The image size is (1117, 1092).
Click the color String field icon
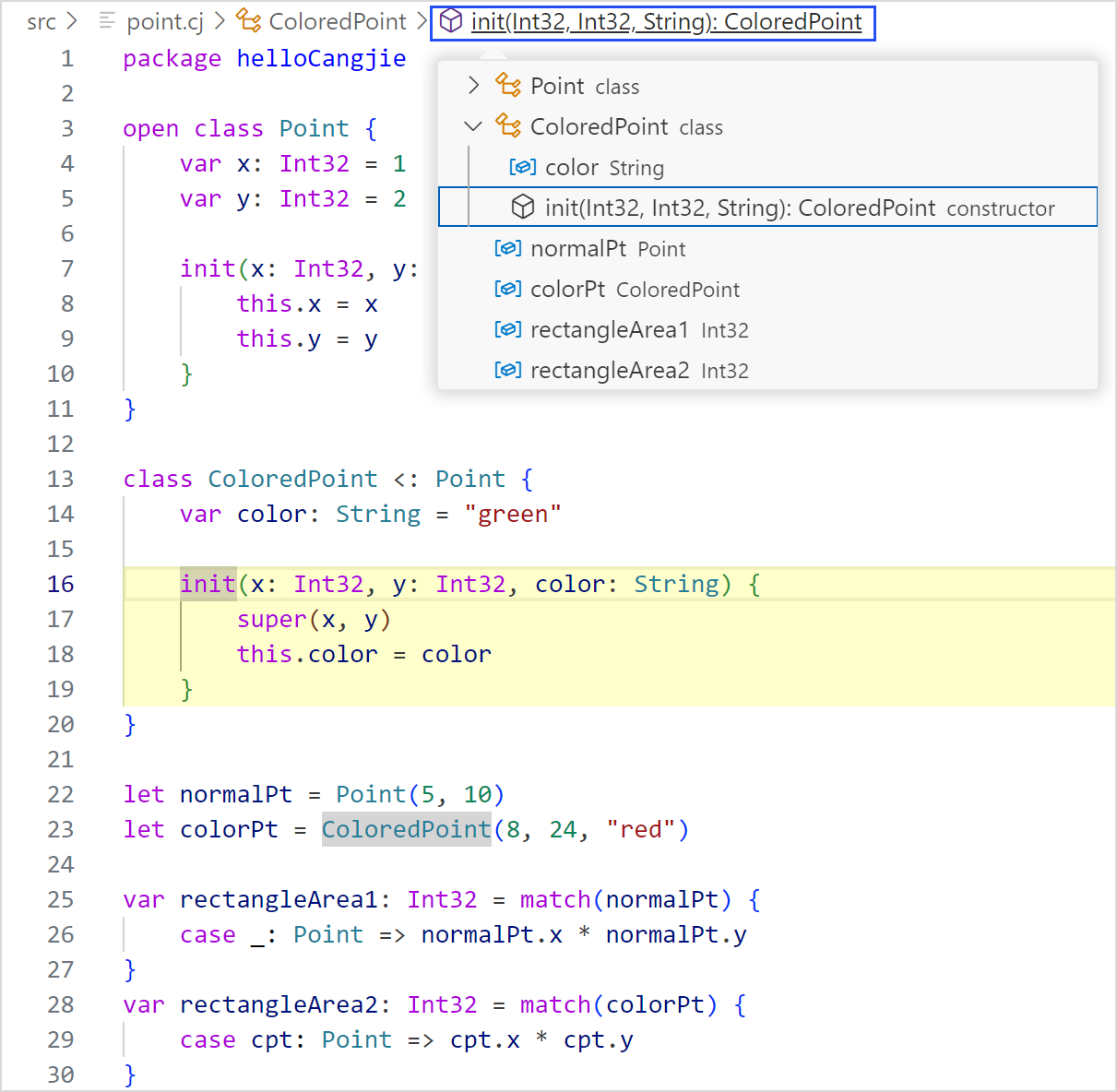click(523, 167)
